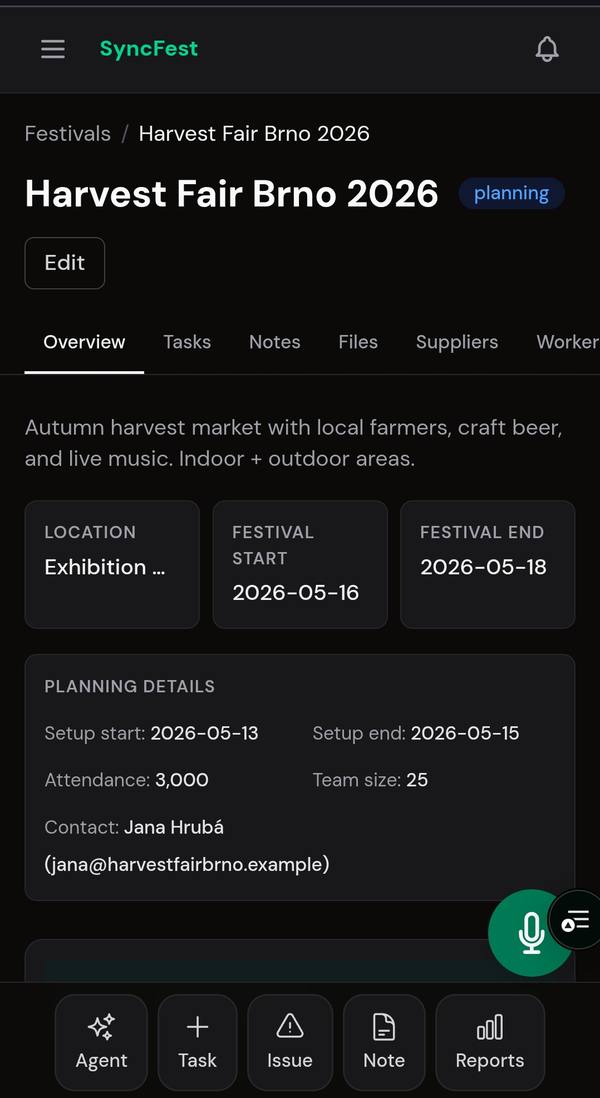Viewport: 600px width, 1098px height.
Task: Open notifications bell
Action: (x=547, y=49)
